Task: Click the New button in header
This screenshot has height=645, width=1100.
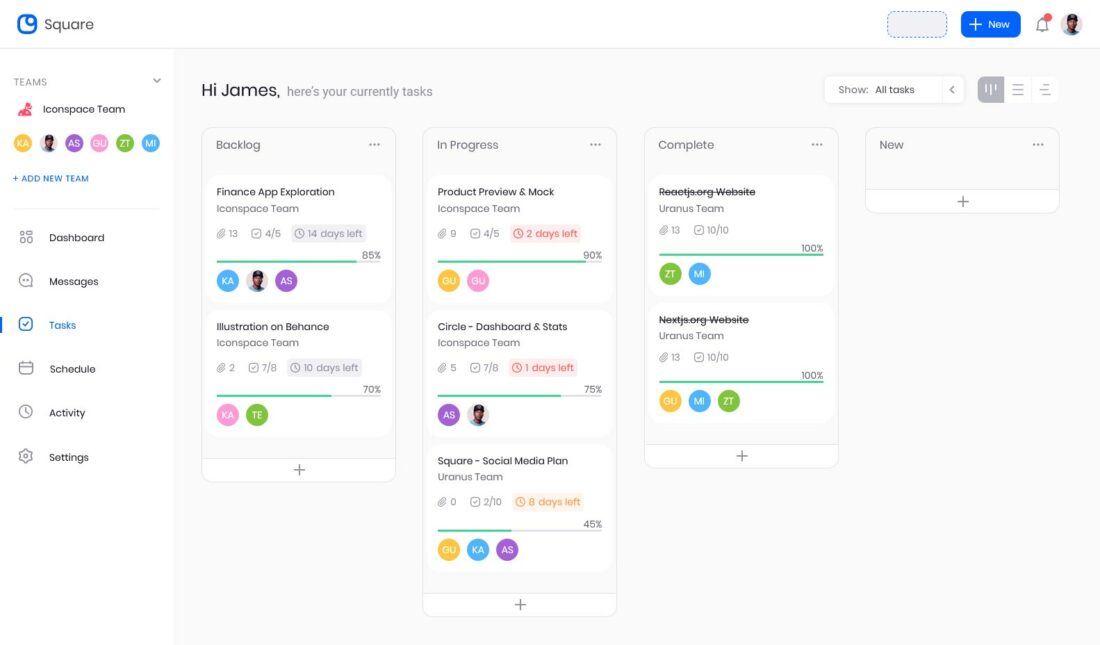Action: [990, 24]
